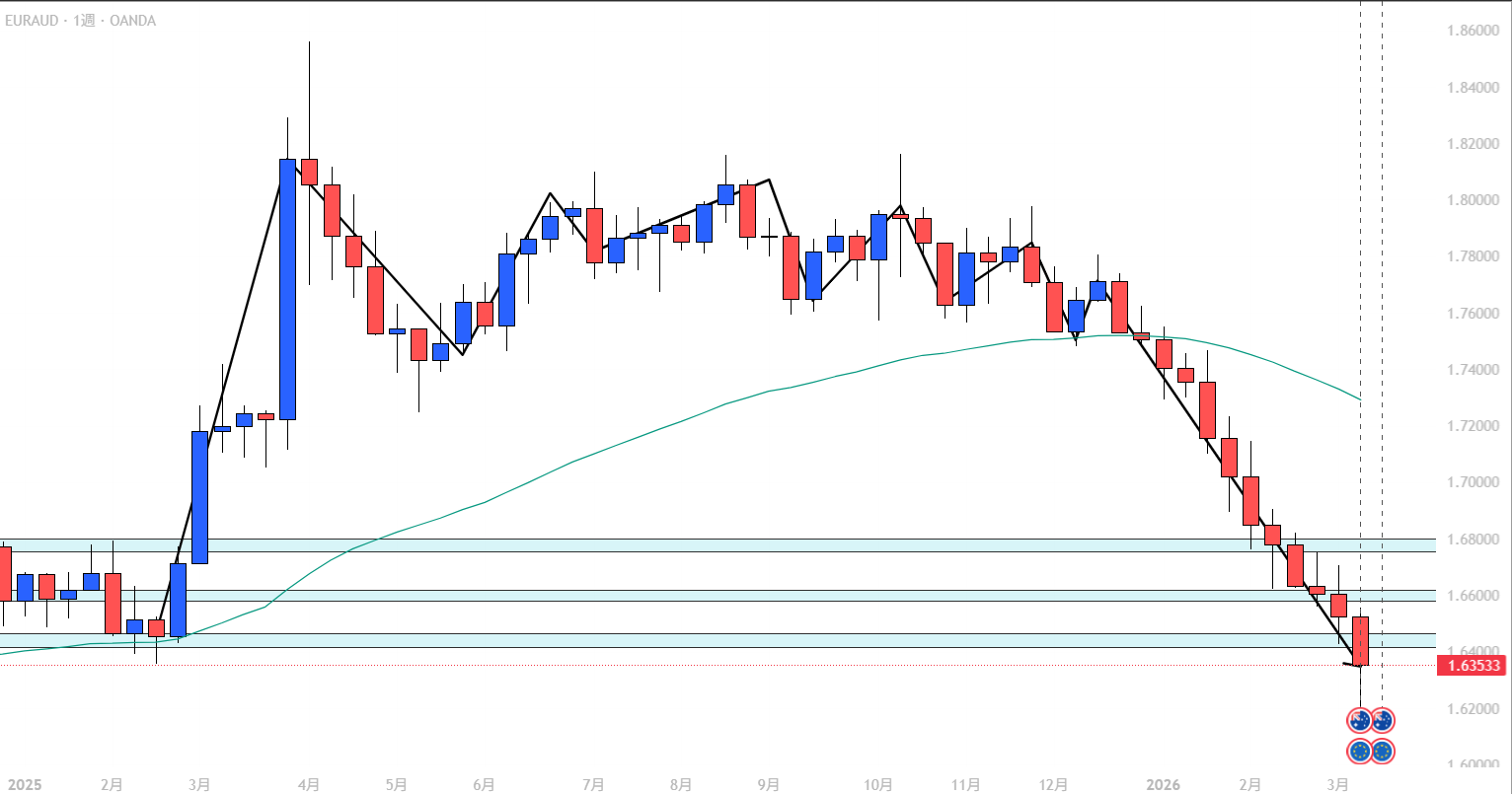Click the 1.86000 label on price axis
Image resolution: width=1512 pixels, height=794 pixels.
click(x=1473, y=32)
